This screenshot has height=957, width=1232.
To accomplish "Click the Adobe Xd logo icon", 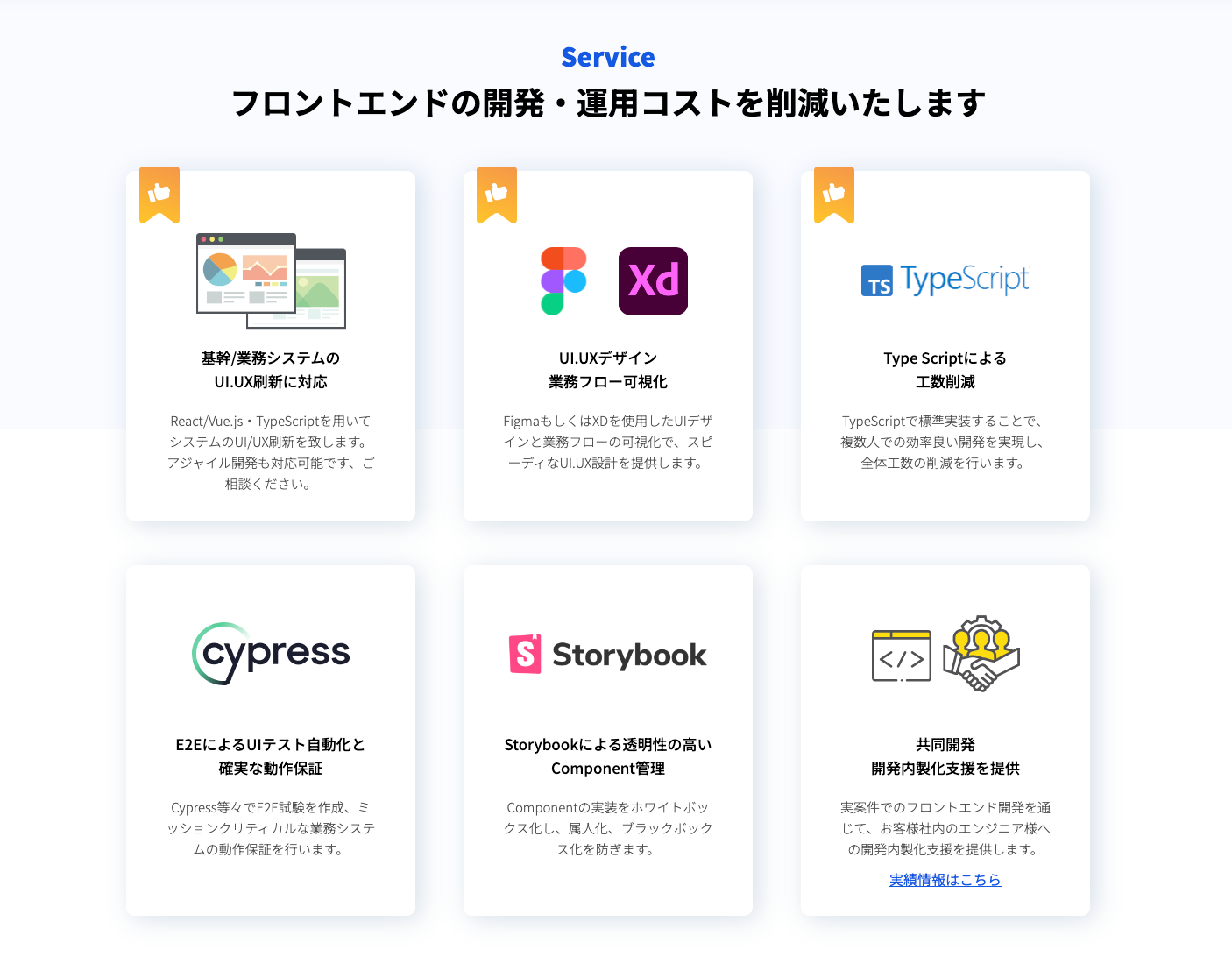I will click(x=653, y=281).
